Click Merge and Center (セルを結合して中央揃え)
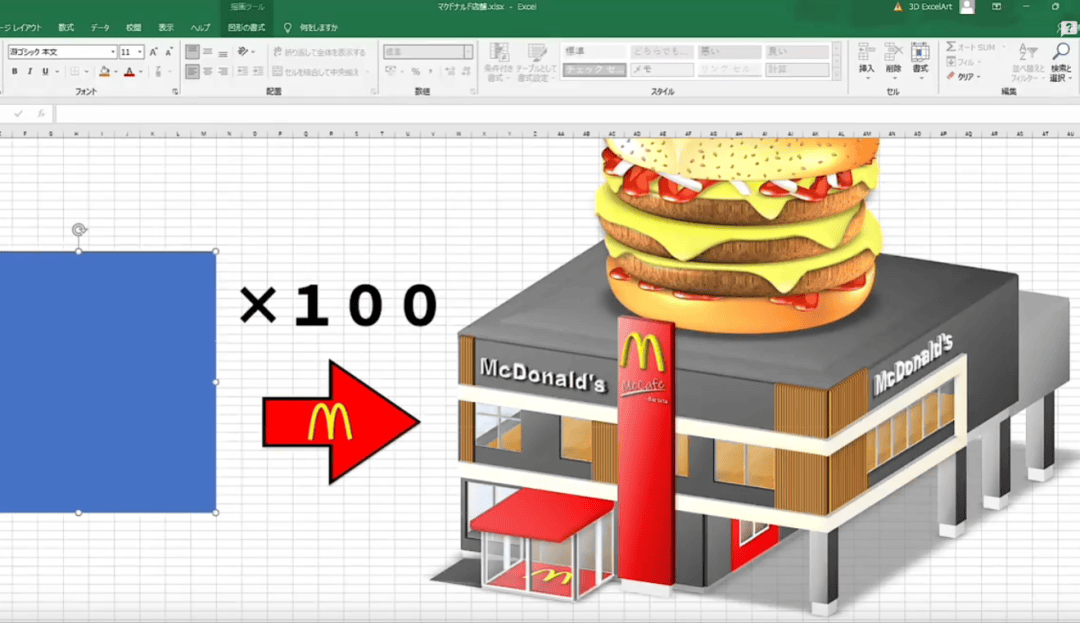1080x623 pixels. [317, 72]
